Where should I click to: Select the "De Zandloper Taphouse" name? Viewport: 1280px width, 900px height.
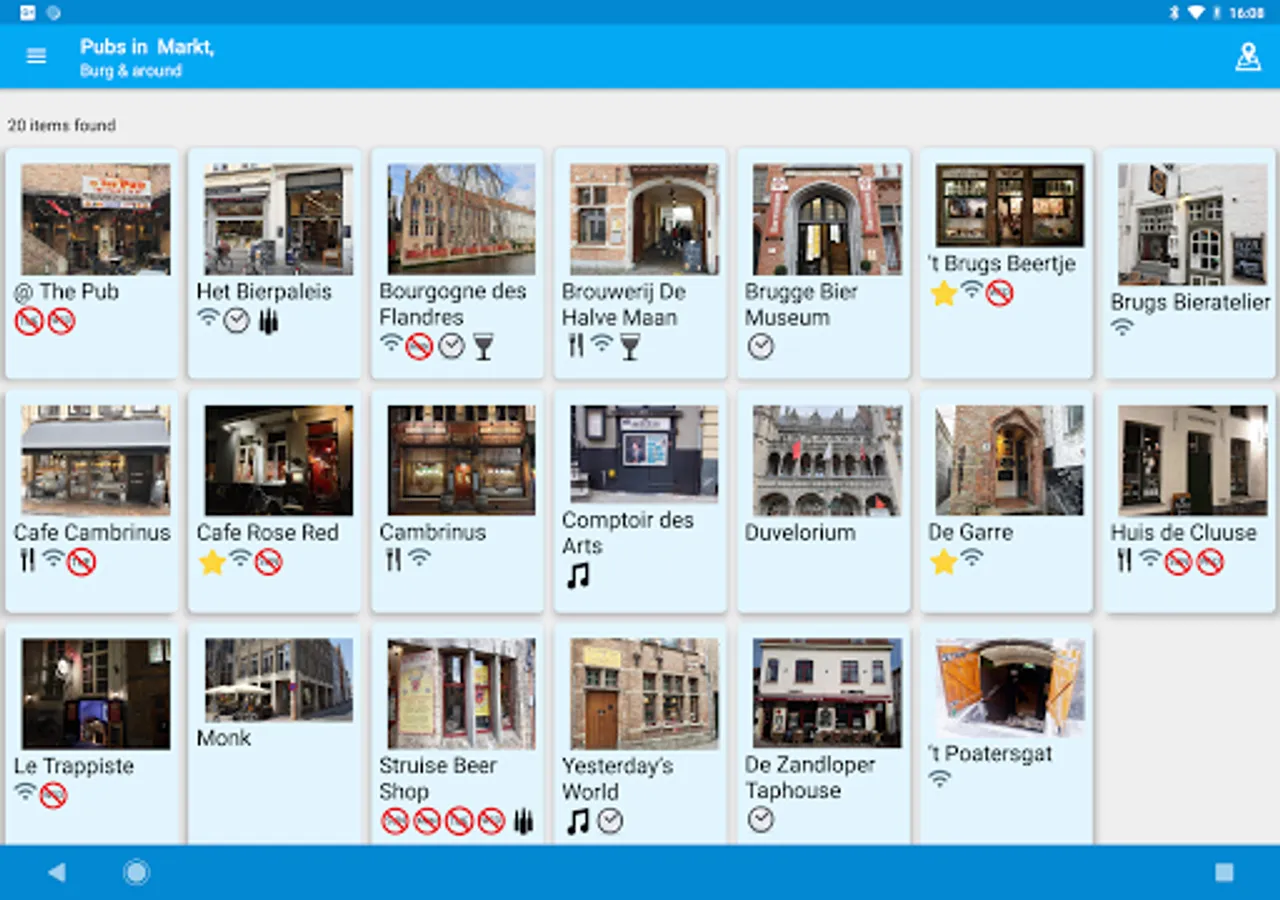click(810, 778)
